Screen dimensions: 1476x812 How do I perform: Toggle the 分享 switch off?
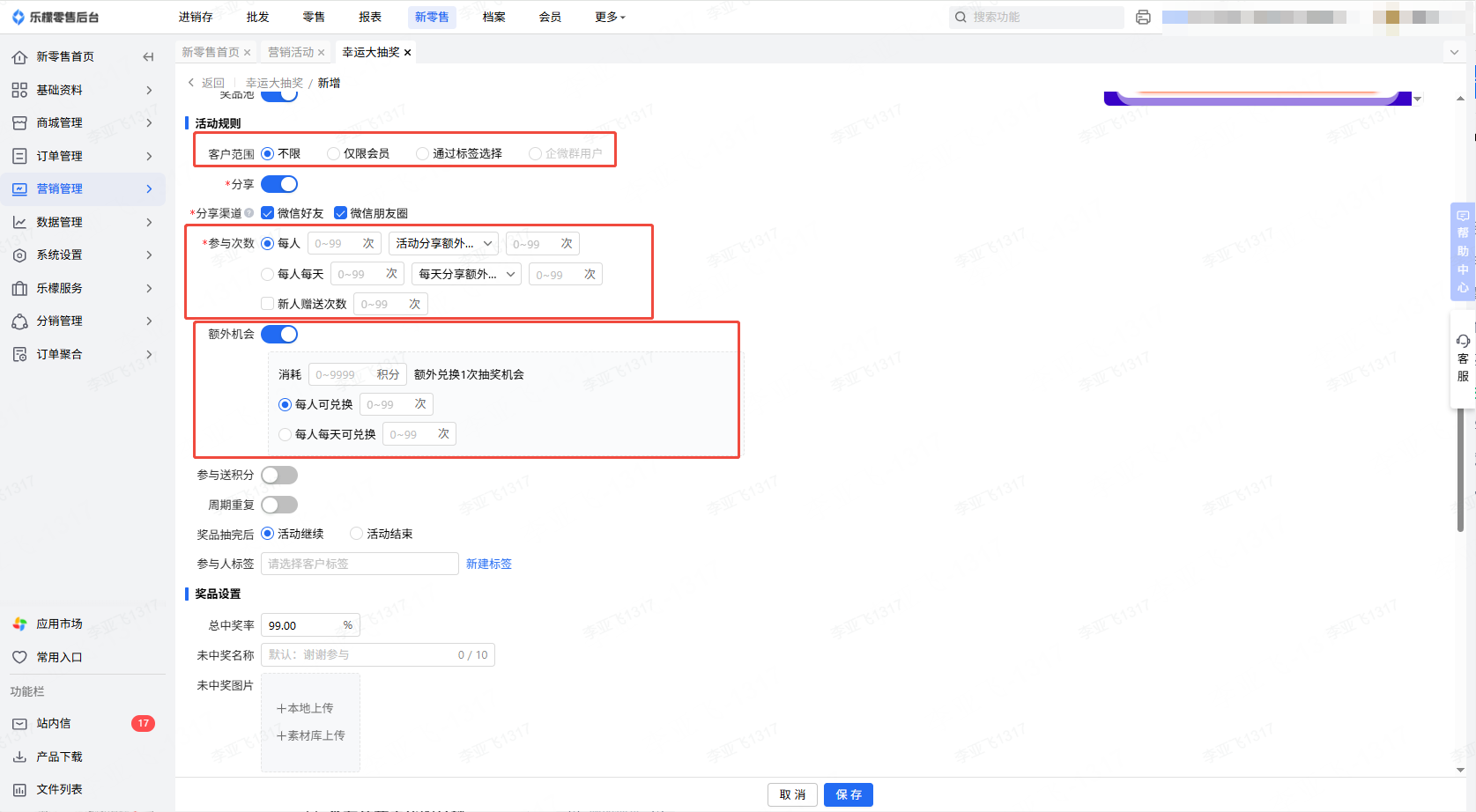[x=279, y=184]
